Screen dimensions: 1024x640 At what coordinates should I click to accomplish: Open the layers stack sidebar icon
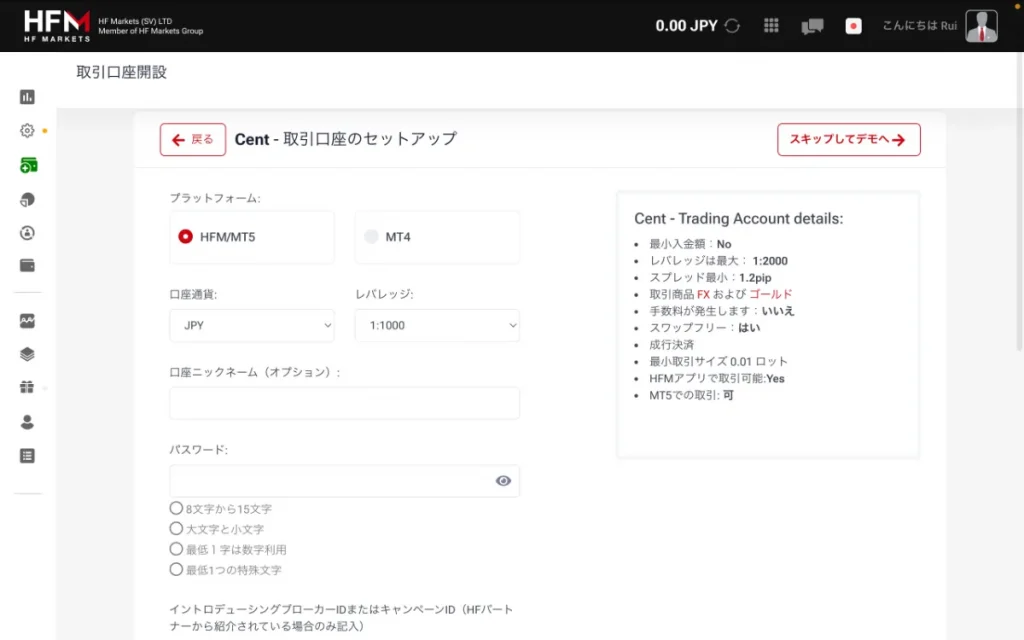[x=27, y=354]
